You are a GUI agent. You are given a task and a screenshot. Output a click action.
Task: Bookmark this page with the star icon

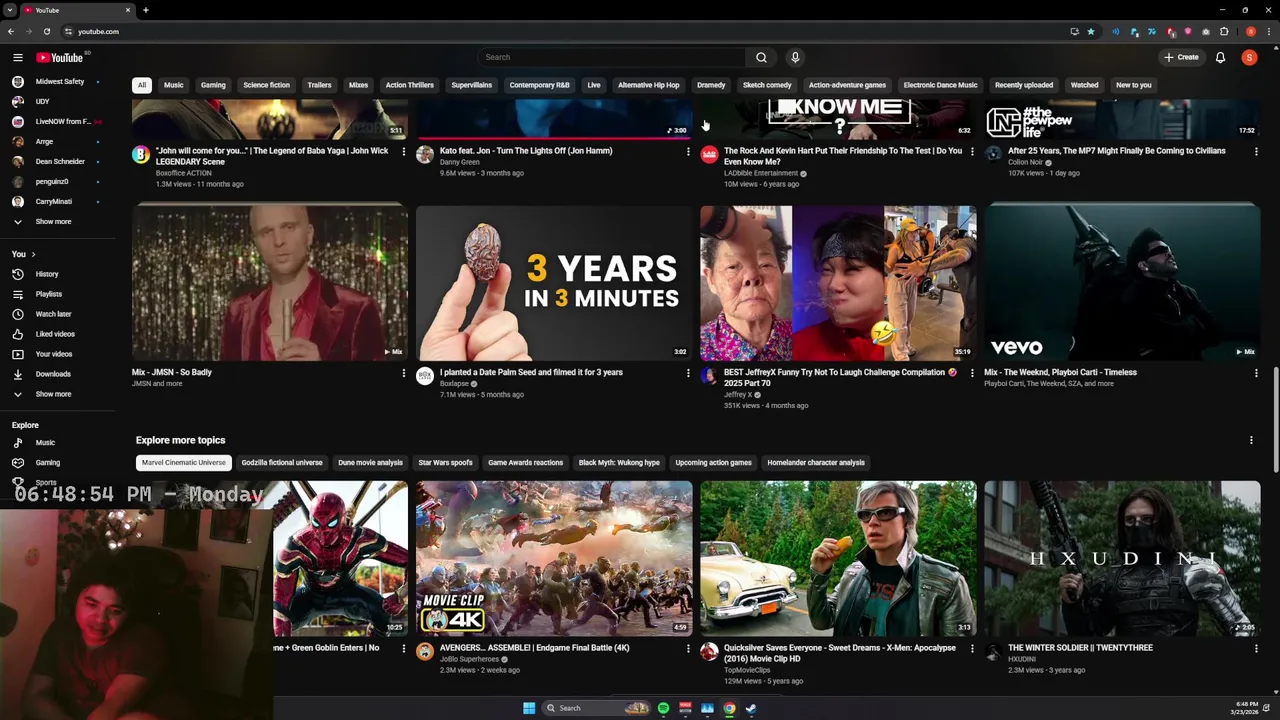point(1091,31)
